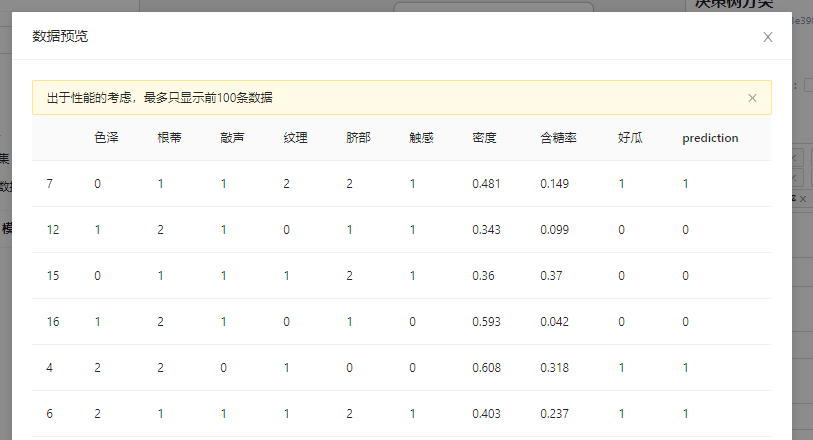813x440 pixels.
Task: Click the density value 0.481
Action: click(x=486, y=184)
